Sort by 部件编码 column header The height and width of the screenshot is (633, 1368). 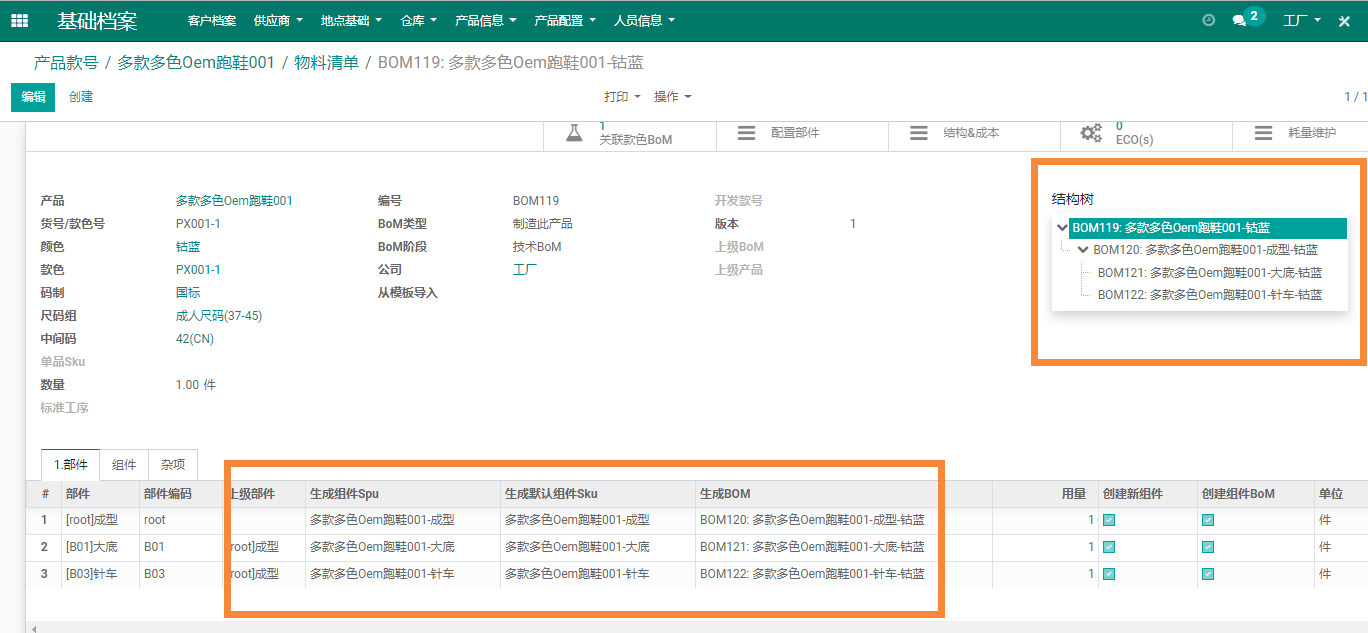180,494
